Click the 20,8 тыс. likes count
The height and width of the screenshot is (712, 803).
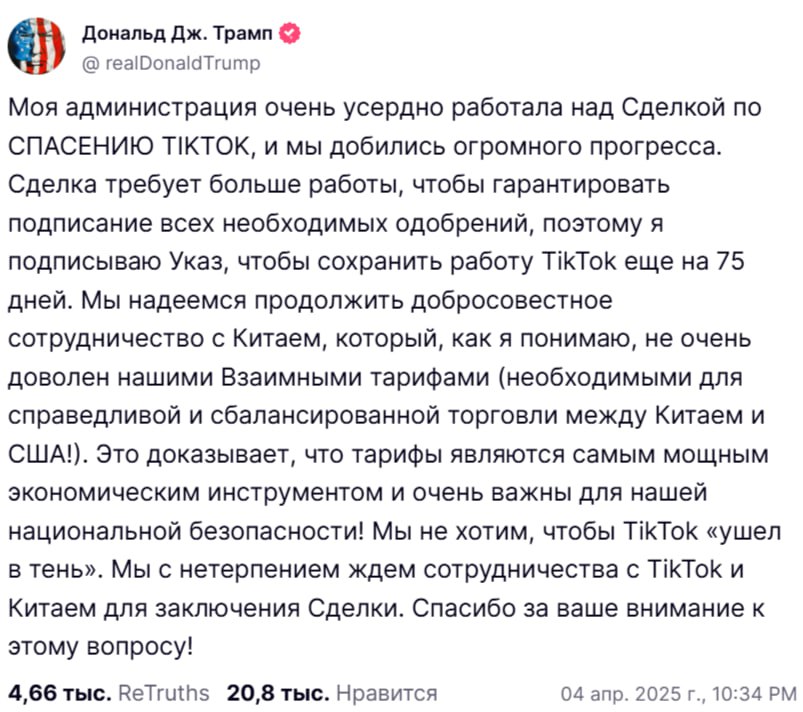coord(277,693)
